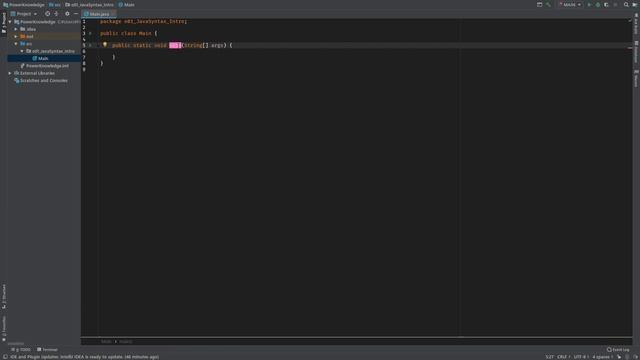Expand the out folder node
The image size is (640, 360).
point(16,36)
